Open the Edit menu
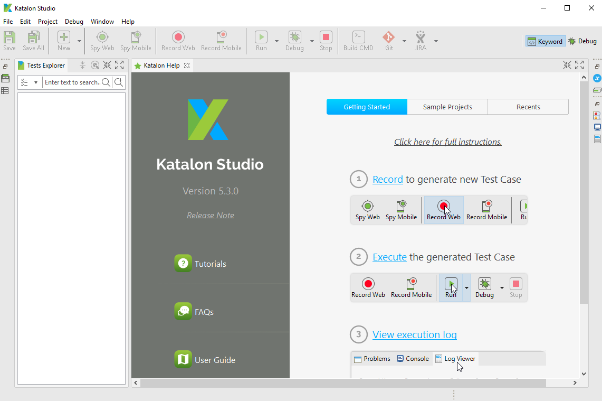 (x=25, y=22)
